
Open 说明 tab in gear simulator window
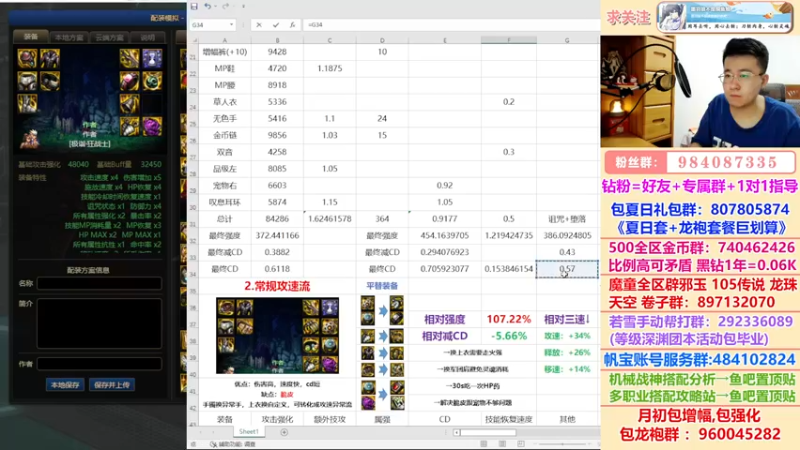147,37
